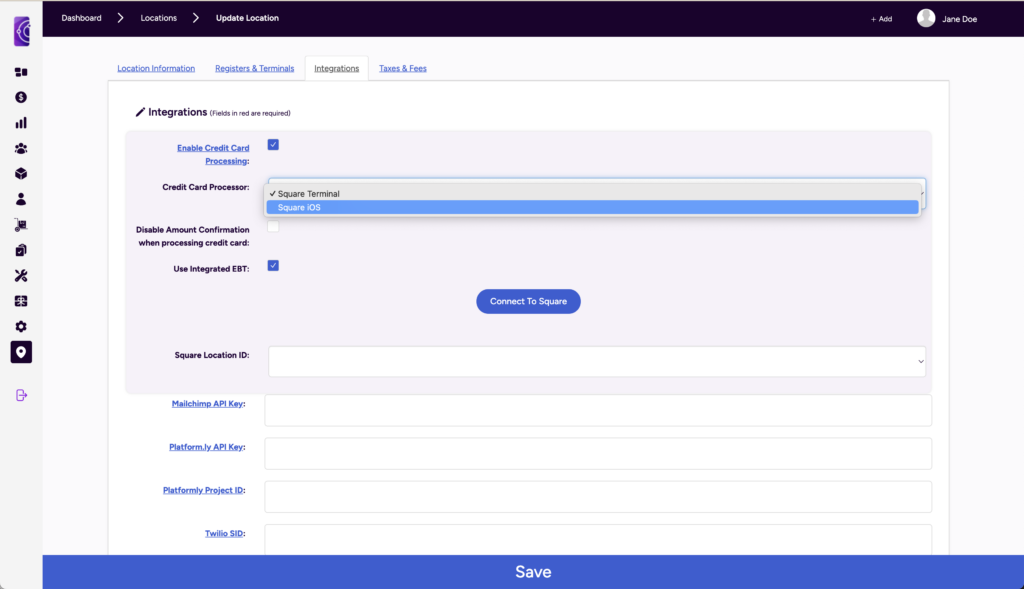This screenshot has width=1024, height=589.
Task: Click the pencil icon beside Integrations
Action: coord(140,112)
